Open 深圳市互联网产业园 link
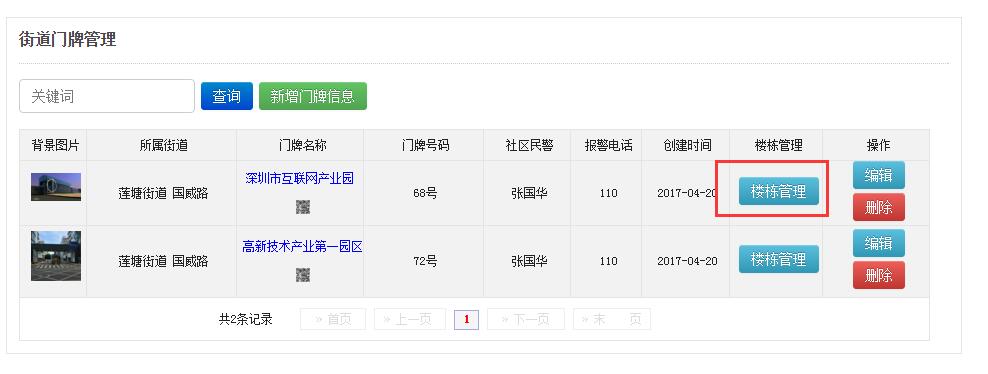This screenshot has width=988, height=374. pyautogui.click(x=299, y=178)
